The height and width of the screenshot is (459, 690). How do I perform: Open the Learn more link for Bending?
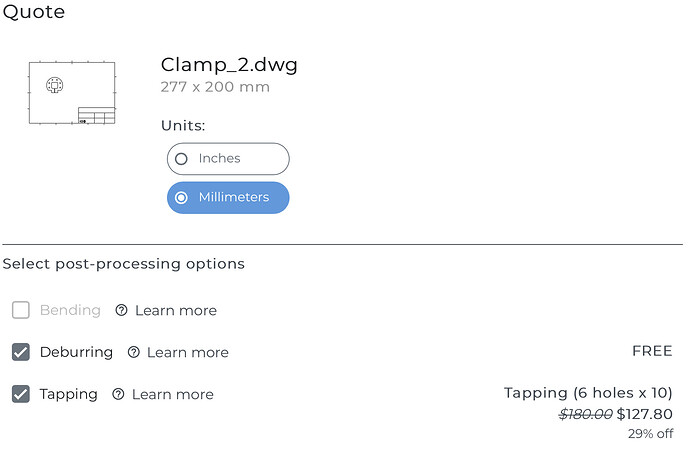176,310
